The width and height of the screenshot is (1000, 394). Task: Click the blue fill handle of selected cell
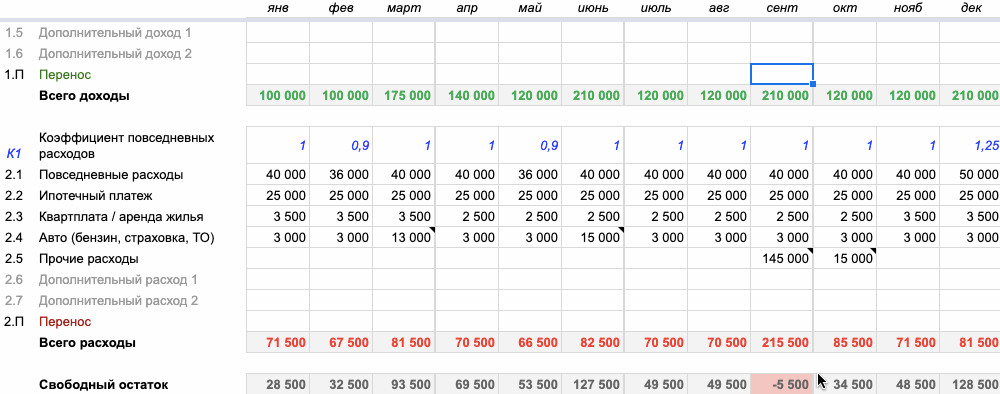pos(812,84)
